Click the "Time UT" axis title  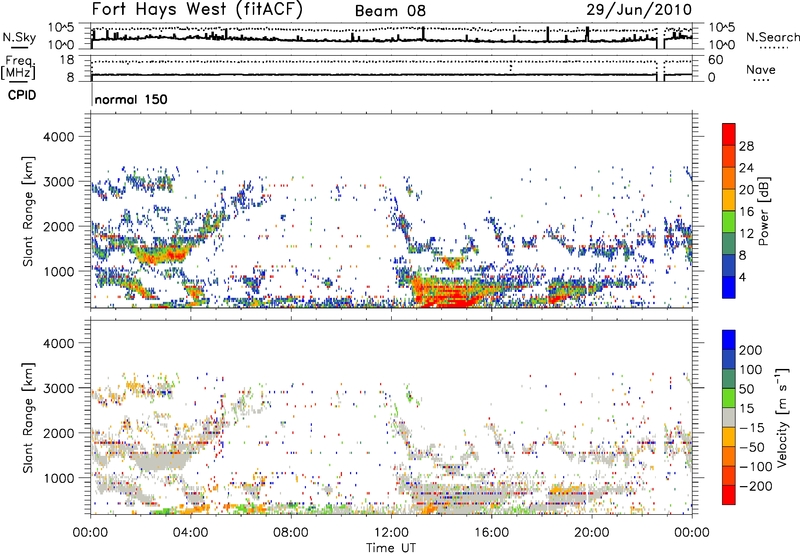click(x=391, y=548)
